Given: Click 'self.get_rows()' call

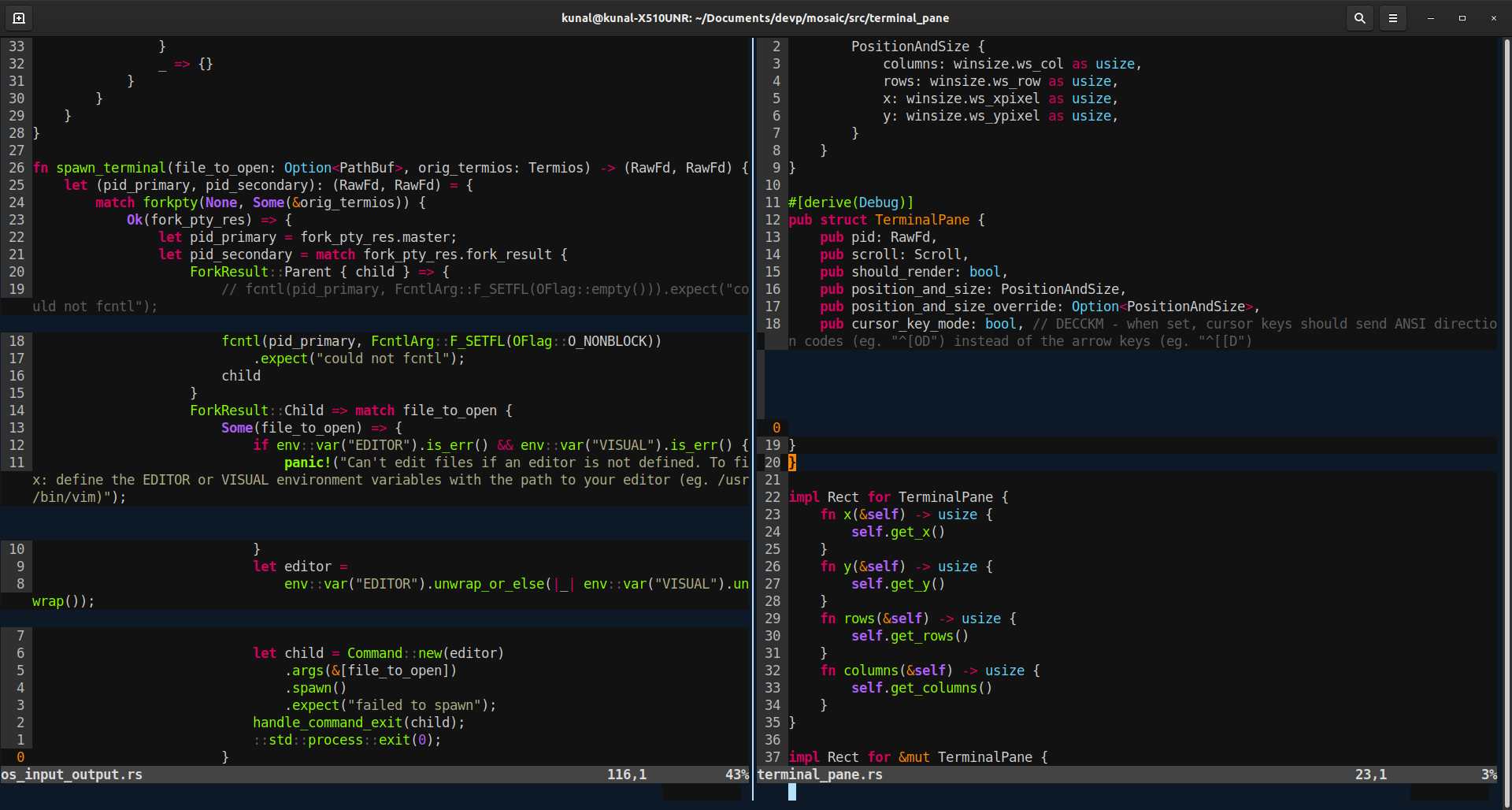Looking at the screenshot, I should point(910,636).
